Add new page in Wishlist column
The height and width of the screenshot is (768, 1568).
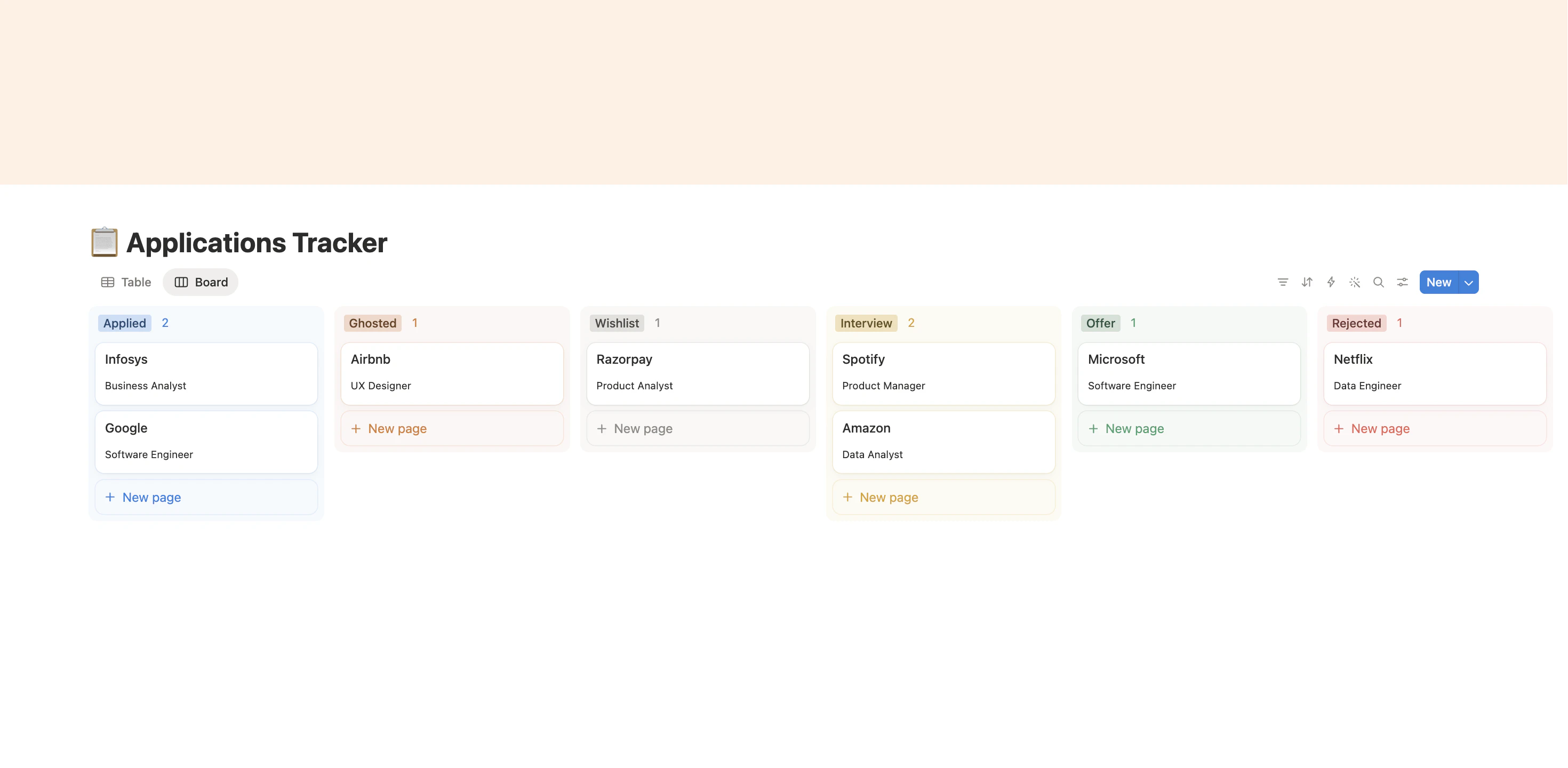tap(698, 428)
